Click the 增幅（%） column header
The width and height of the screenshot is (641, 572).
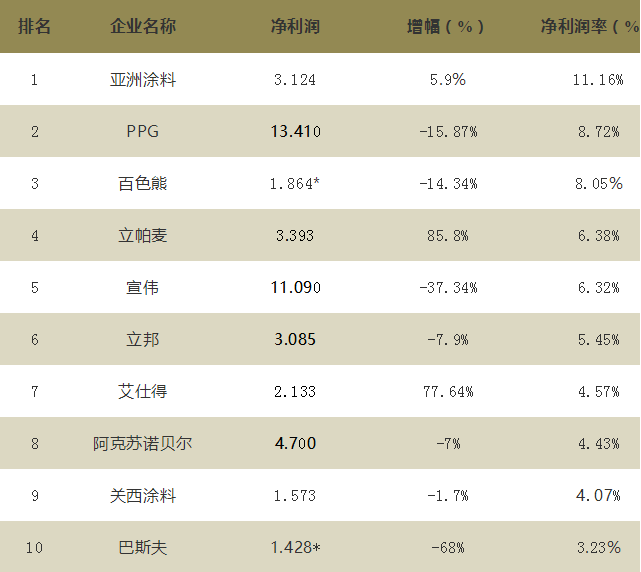[x=446, y=27]
